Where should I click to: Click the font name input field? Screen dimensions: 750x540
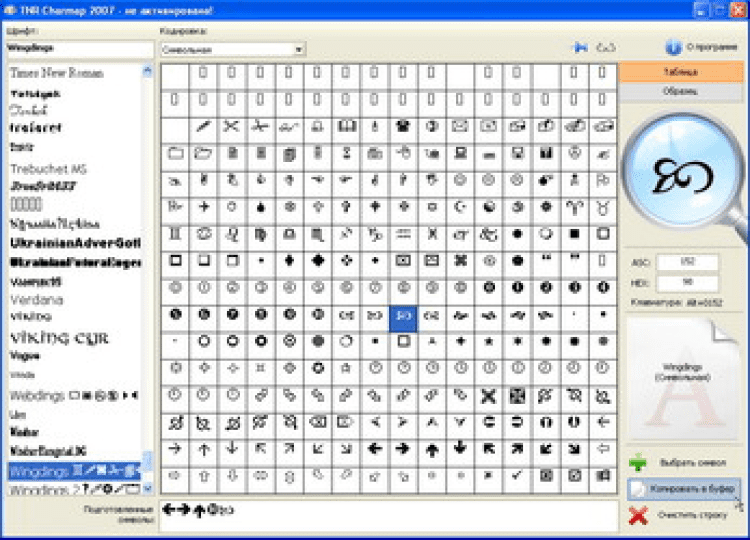[79, 48]
